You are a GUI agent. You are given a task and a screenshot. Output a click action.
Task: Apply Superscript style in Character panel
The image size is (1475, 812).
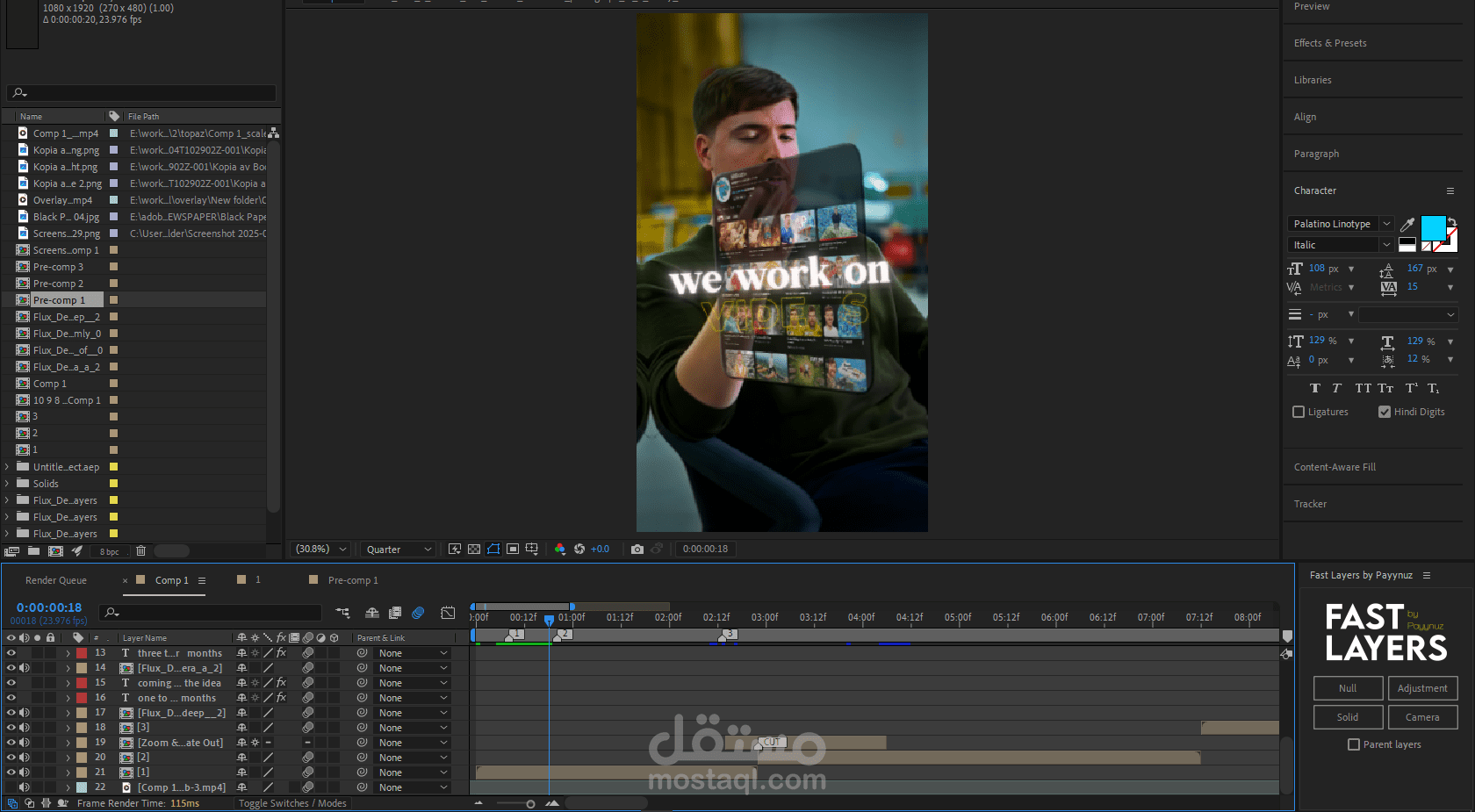tap(1411, 388)
